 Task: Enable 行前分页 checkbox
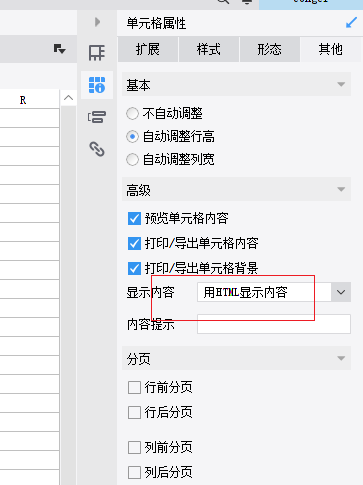[134, 388]
